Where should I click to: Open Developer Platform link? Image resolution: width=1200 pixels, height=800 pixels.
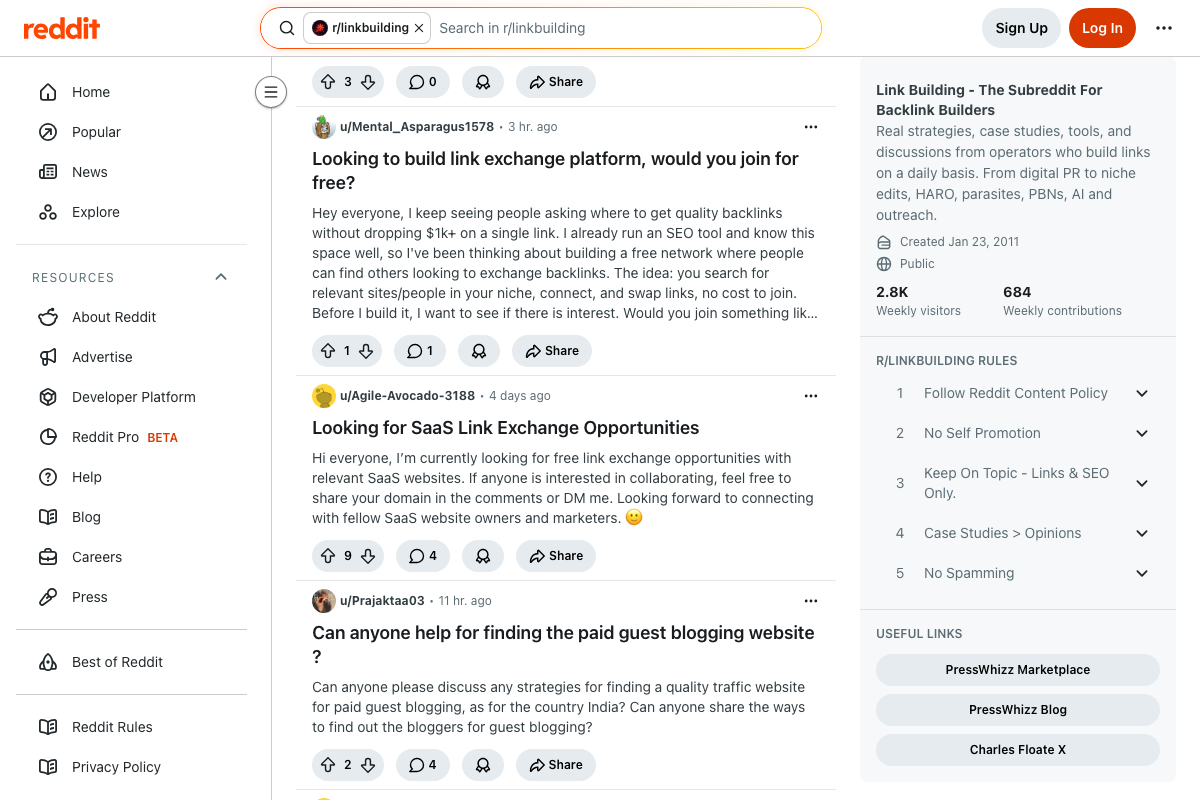click(131, 397)
